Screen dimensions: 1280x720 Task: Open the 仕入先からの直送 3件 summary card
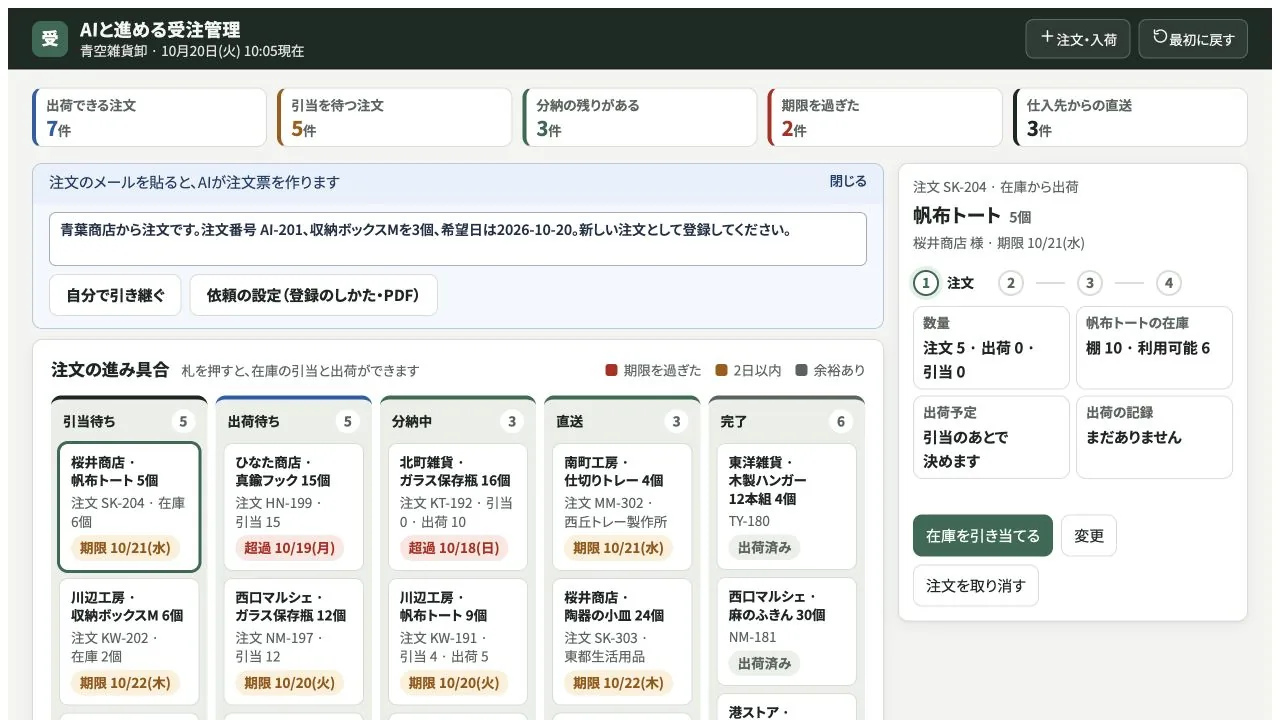[1130, 118]
